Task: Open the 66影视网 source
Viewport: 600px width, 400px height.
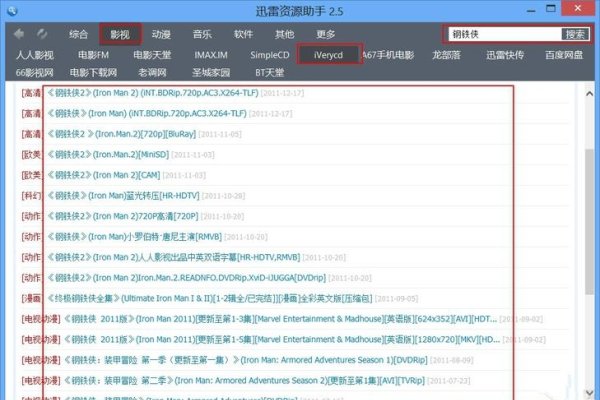Action: (x=35, y=72)
